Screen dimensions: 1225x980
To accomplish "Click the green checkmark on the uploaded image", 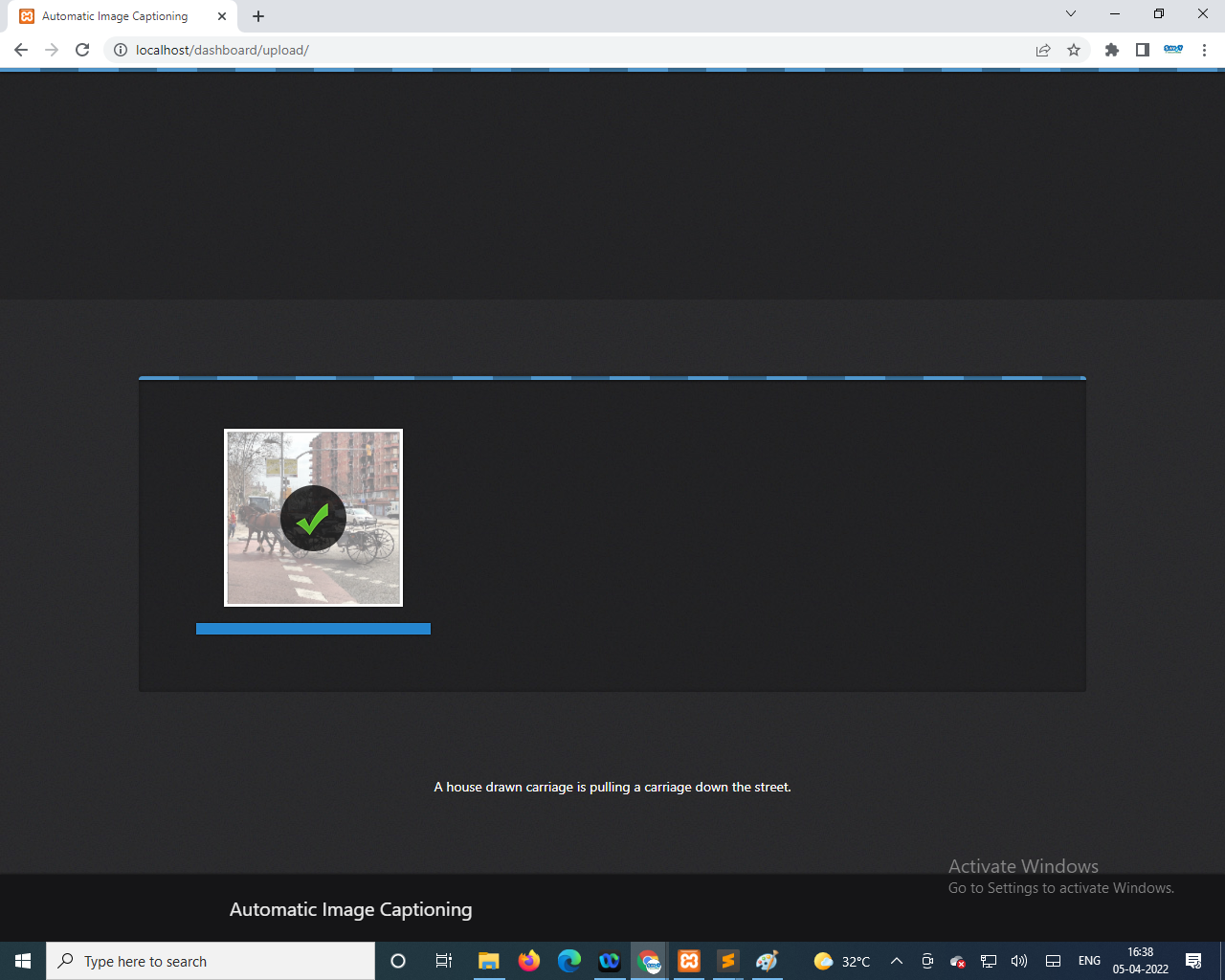I will [x=313, y=518].
